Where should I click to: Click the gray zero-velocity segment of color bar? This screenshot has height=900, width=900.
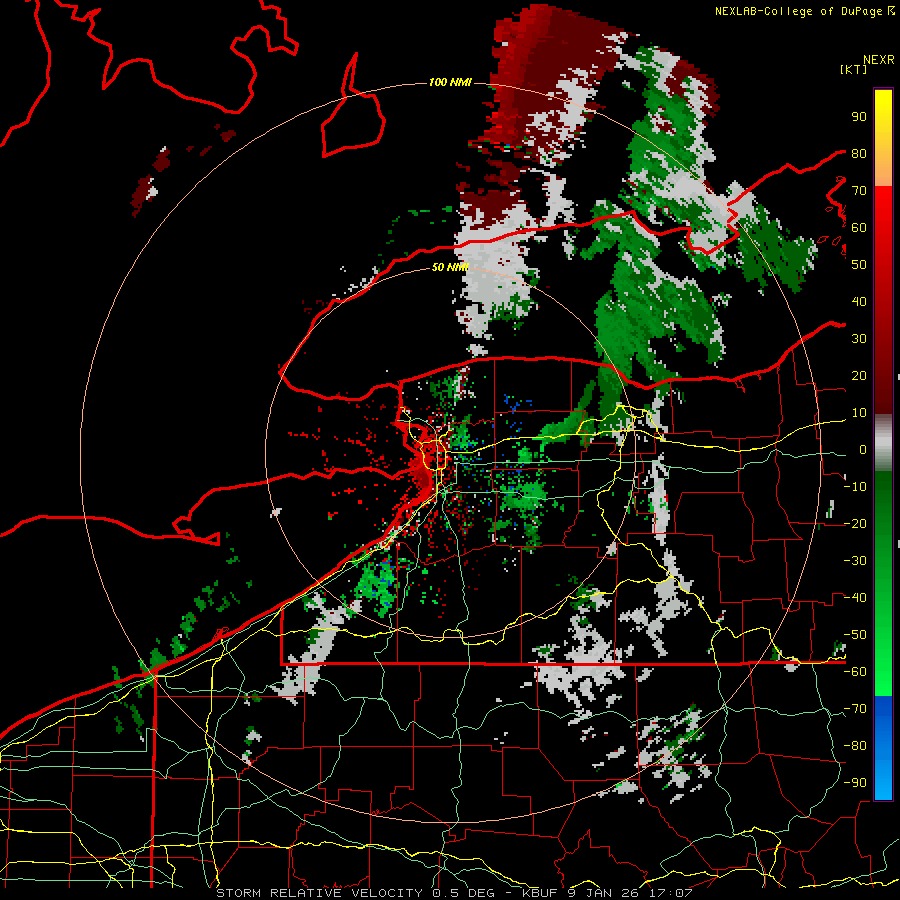[883, 443]
